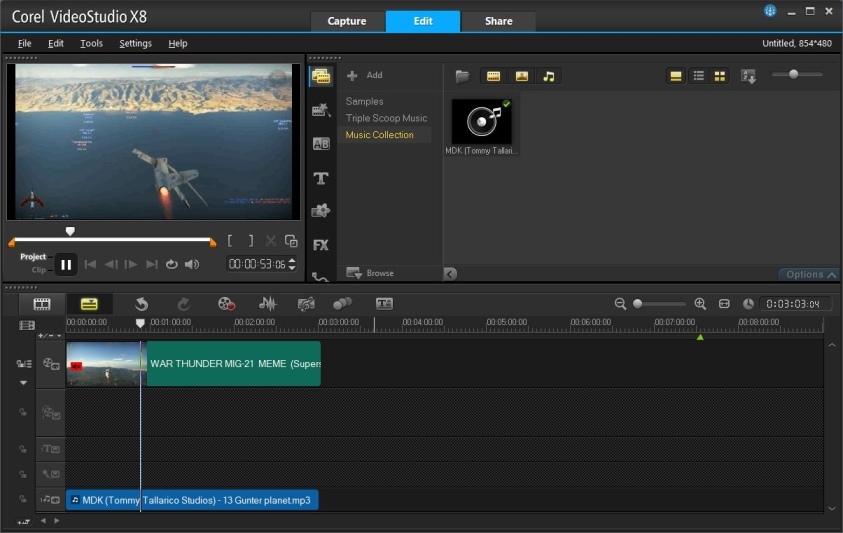Viewport: 843px width, 533px height.
Task: Select the MDK audio clip thumbnail
Action: tap(482, 122)
